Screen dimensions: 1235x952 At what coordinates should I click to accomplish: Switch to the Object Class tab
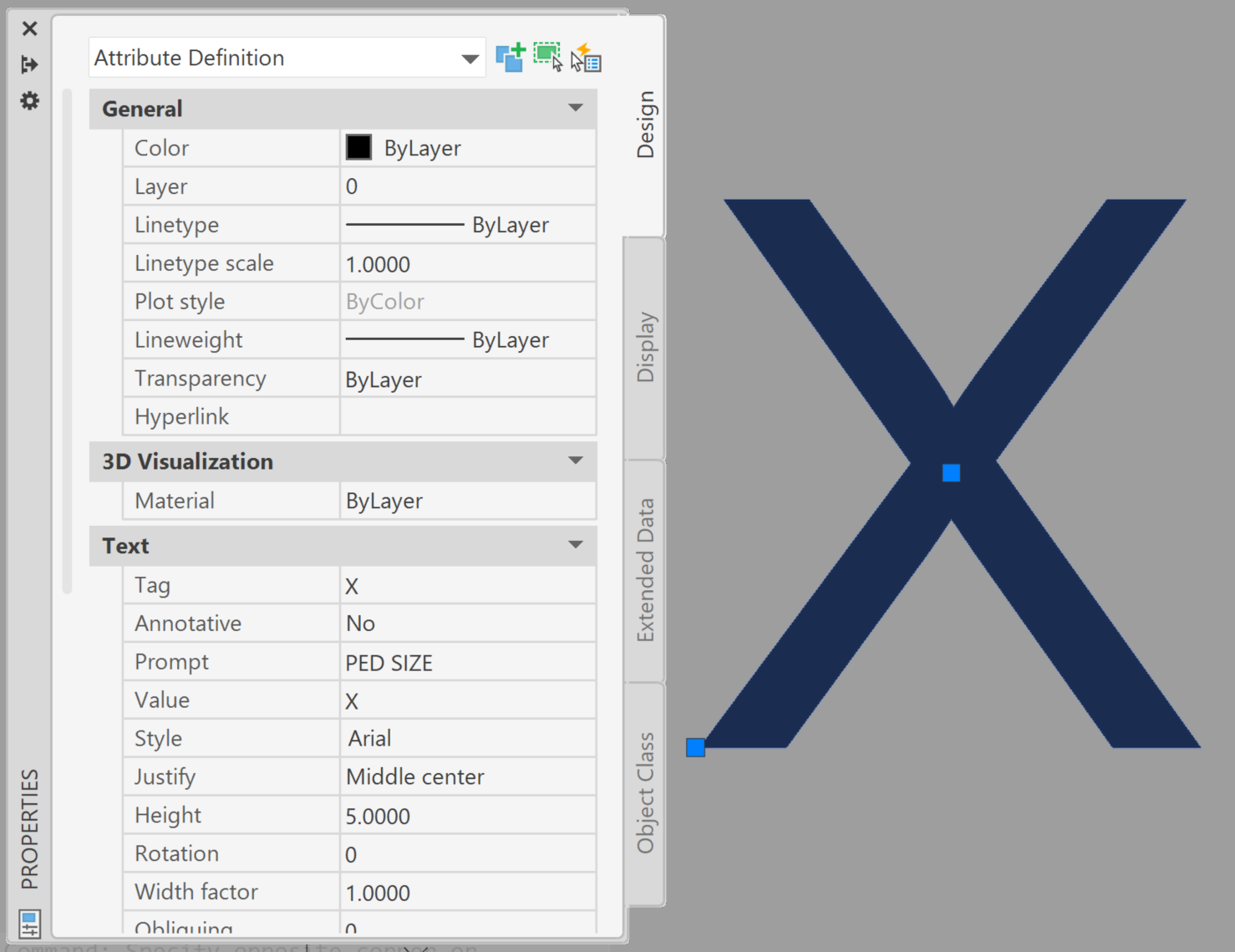click(645, 793)
